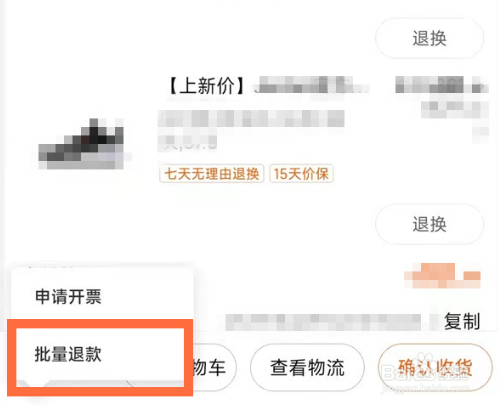Tap the topmost 退换 button
498x406 pixels.
(x=429, y=38)
